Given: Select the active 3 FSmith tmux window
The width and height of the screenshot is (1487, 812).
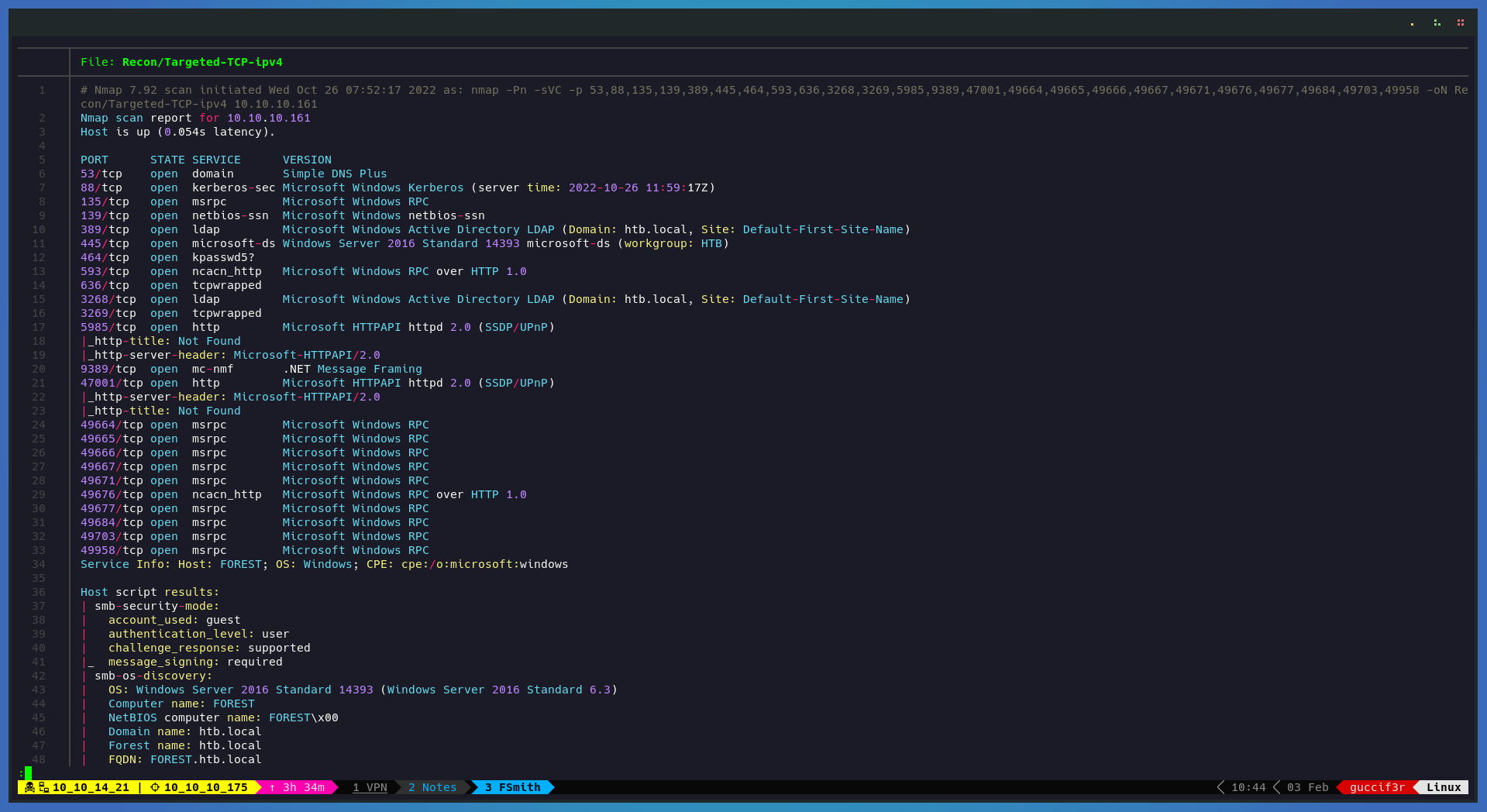Looking at the screenshot, I should tap(512, 787).
